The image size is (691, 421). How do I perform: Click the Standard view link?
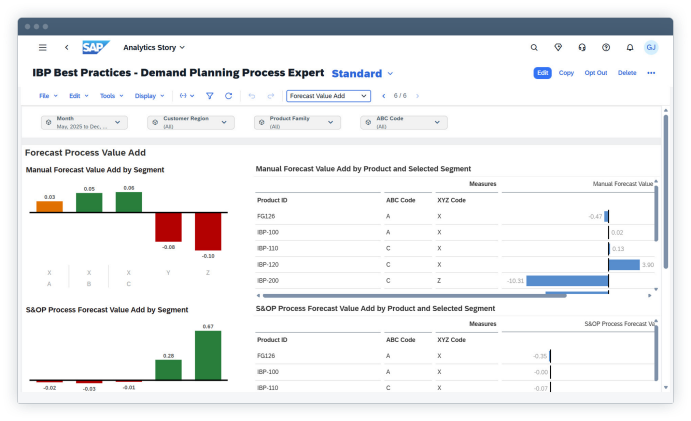point(357,73)
